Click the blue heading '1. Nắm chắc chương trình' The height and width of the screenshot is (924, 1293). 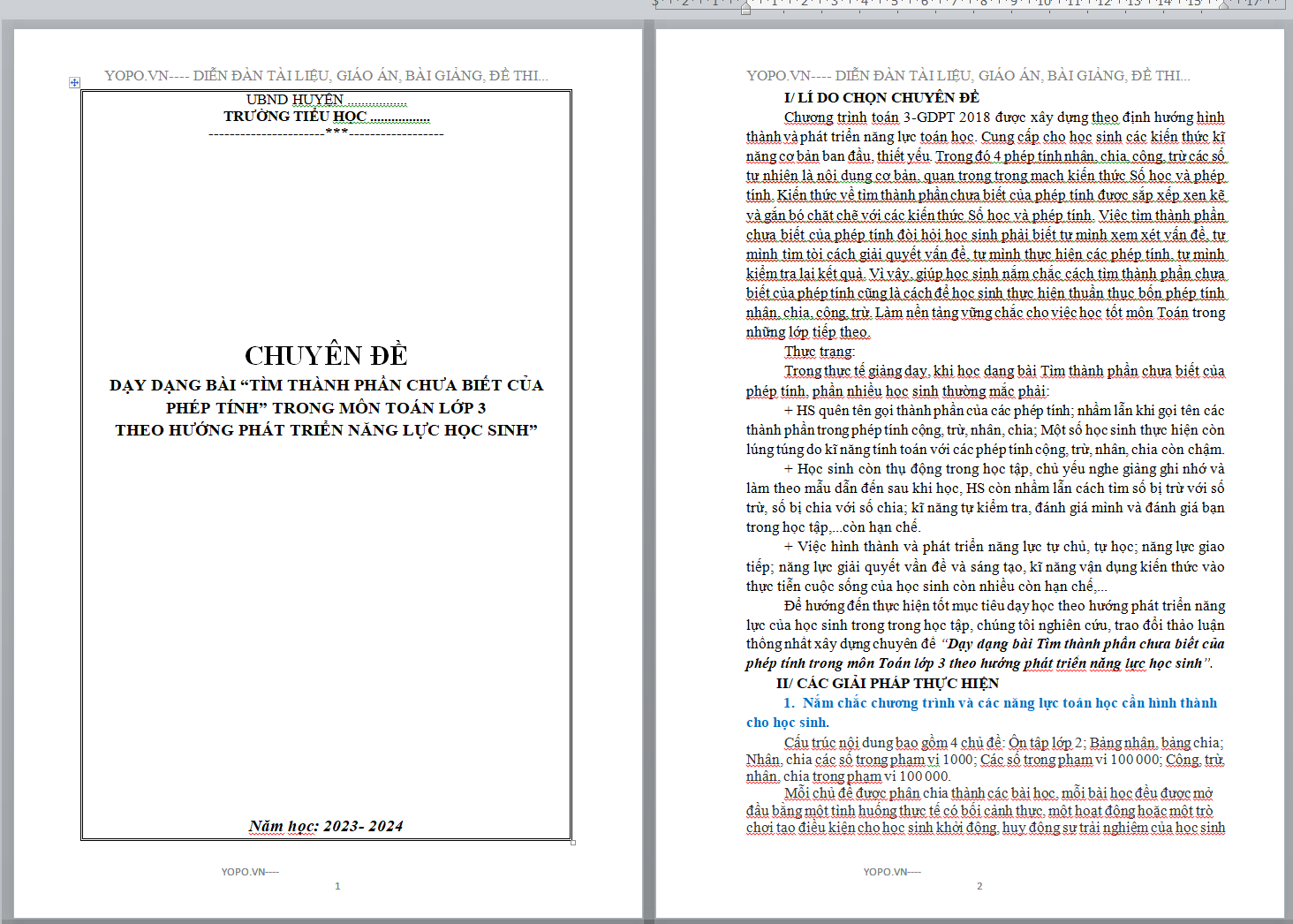pyautogui.click(x=1000, y=703)
